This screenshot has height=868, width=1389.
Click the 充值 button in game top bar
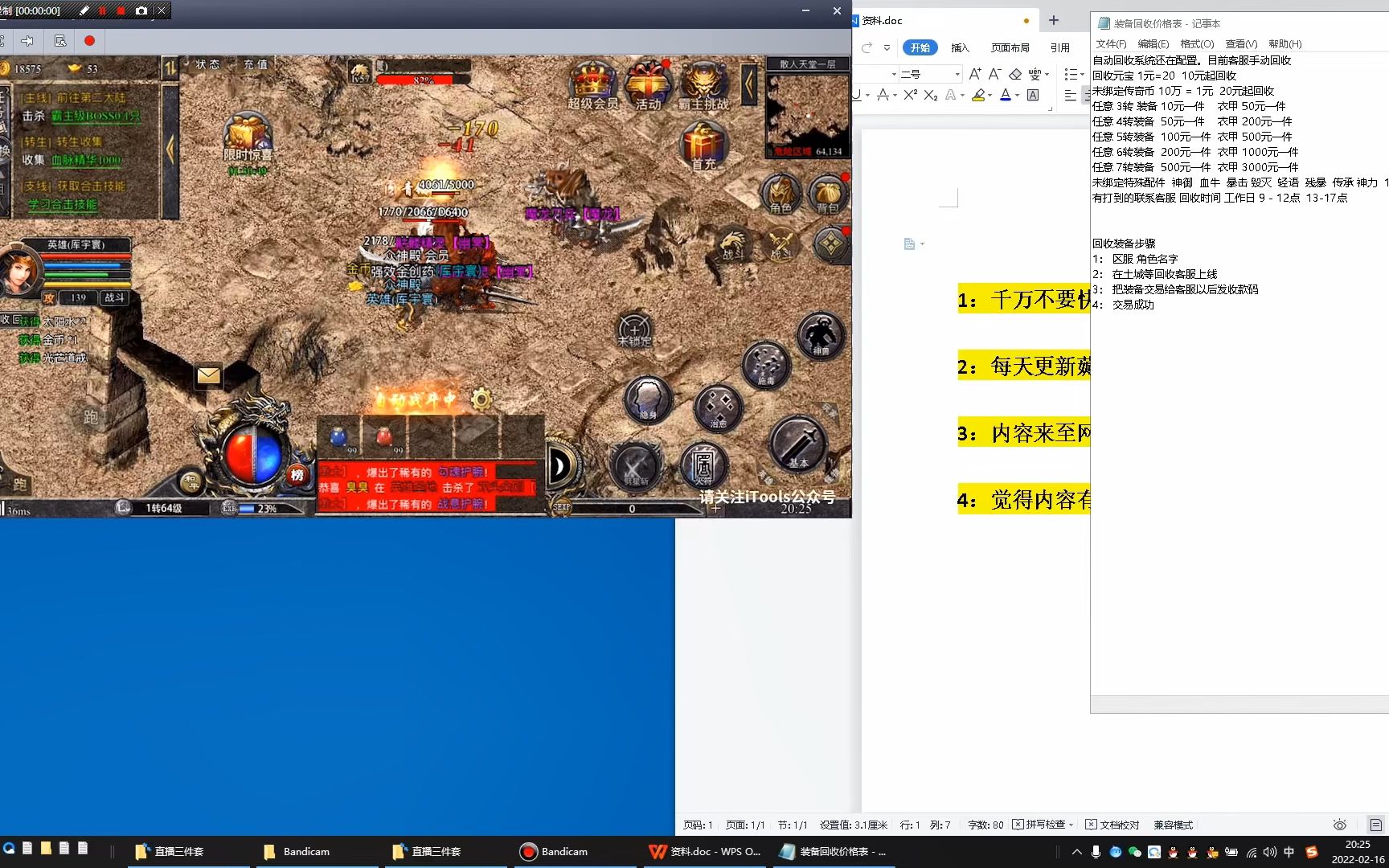click(x=256, y=64)
